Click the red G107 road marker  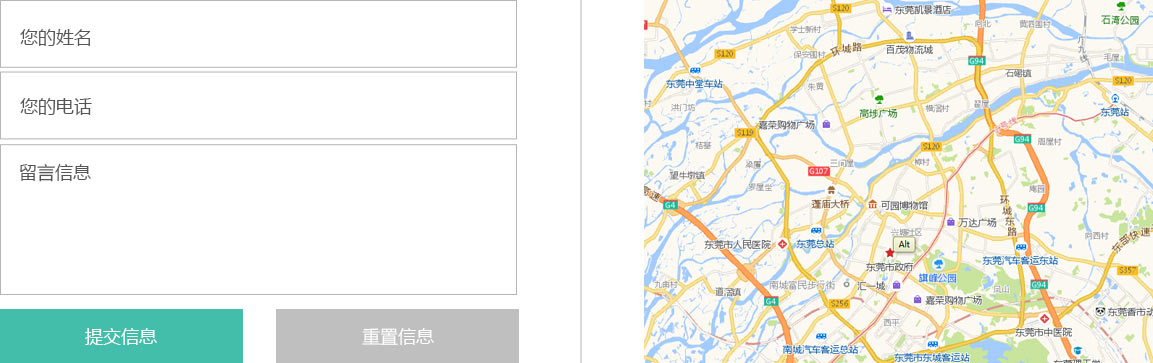tap(819, 171)
